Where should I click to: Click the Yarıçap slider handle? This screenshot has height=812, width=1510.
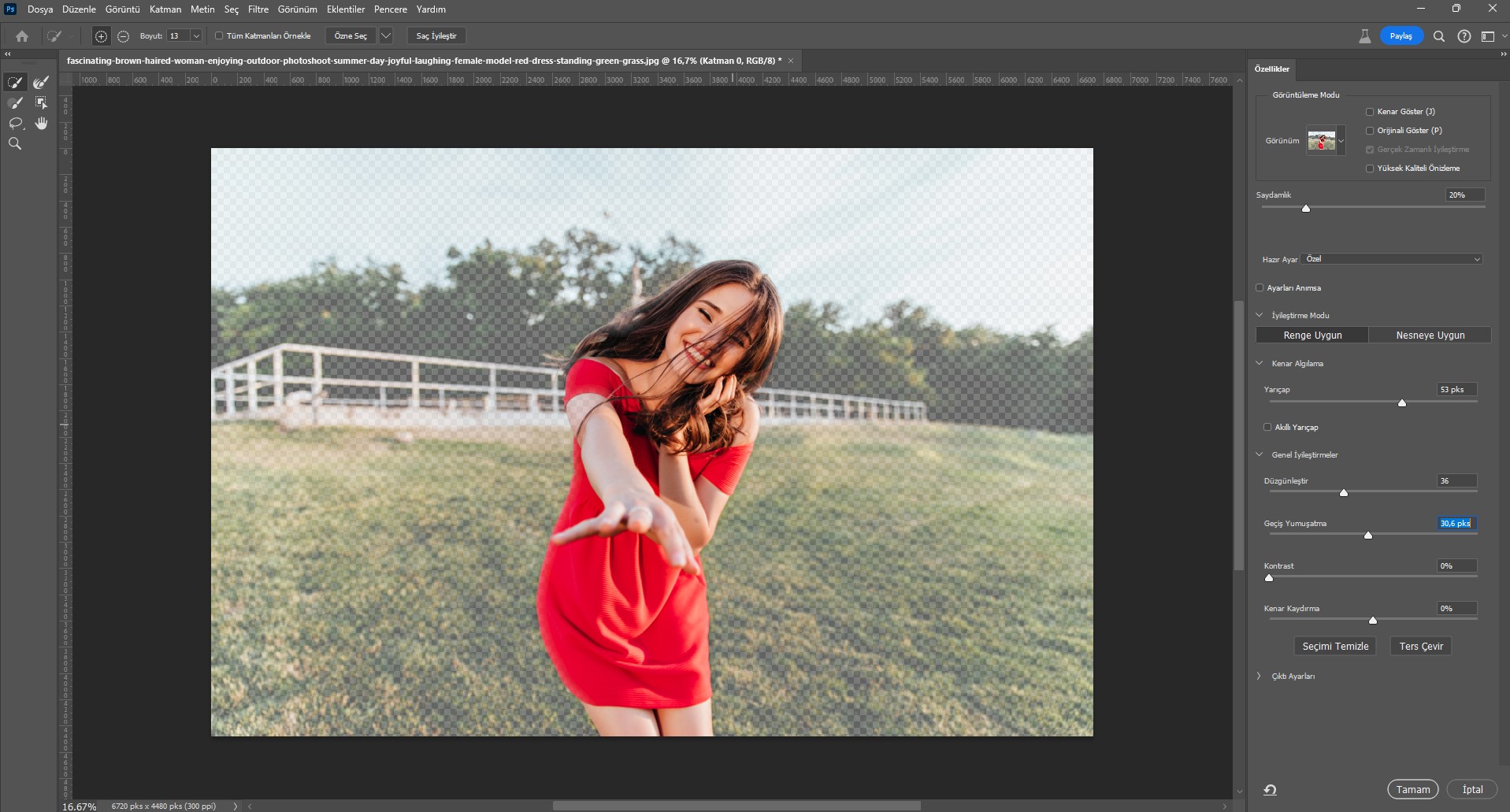(1402, 403)
